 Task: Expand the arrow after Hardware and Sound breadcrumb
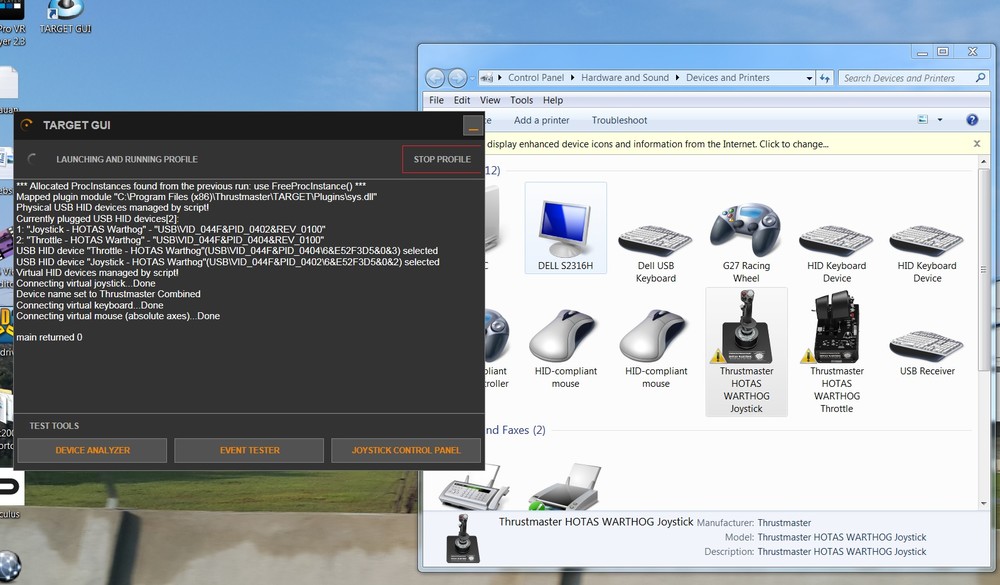[x=677, y=78]
